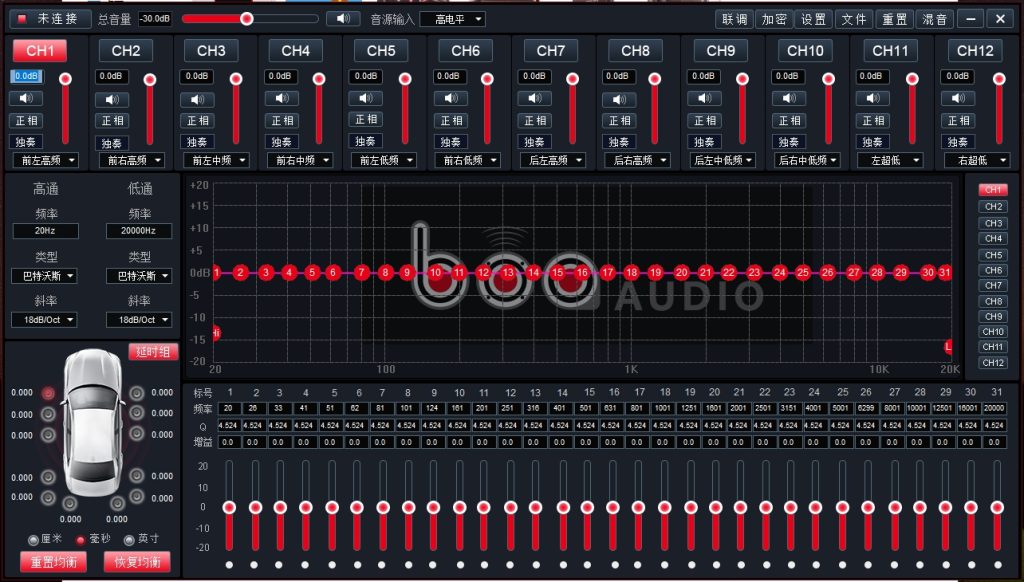
Task: Click the 总音量 value field -30.0dB
Action: click(155, 19)
